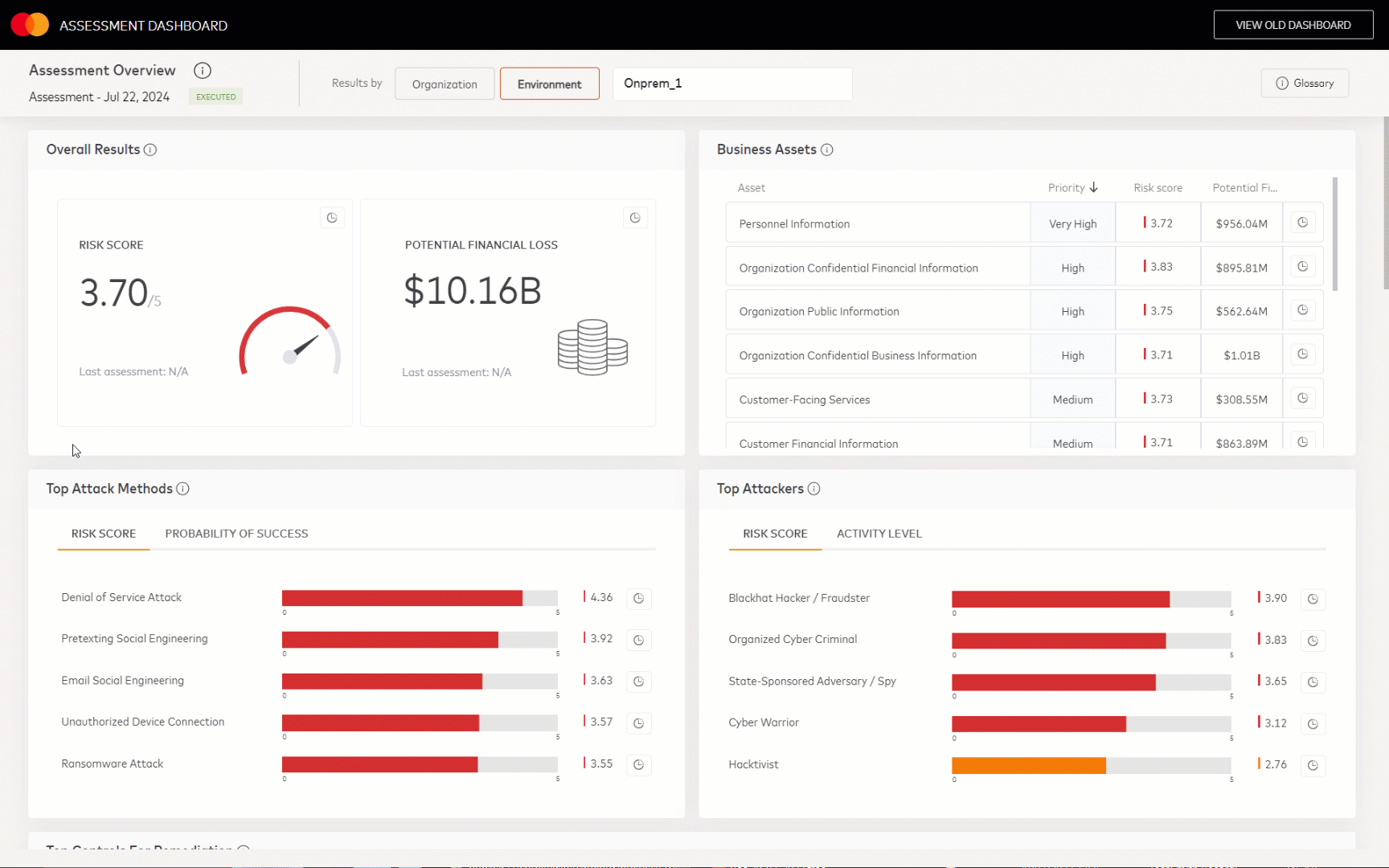This screenshot has height=868, width=1389.
Task: Open the Glossary
Action: coord(1304,83)
